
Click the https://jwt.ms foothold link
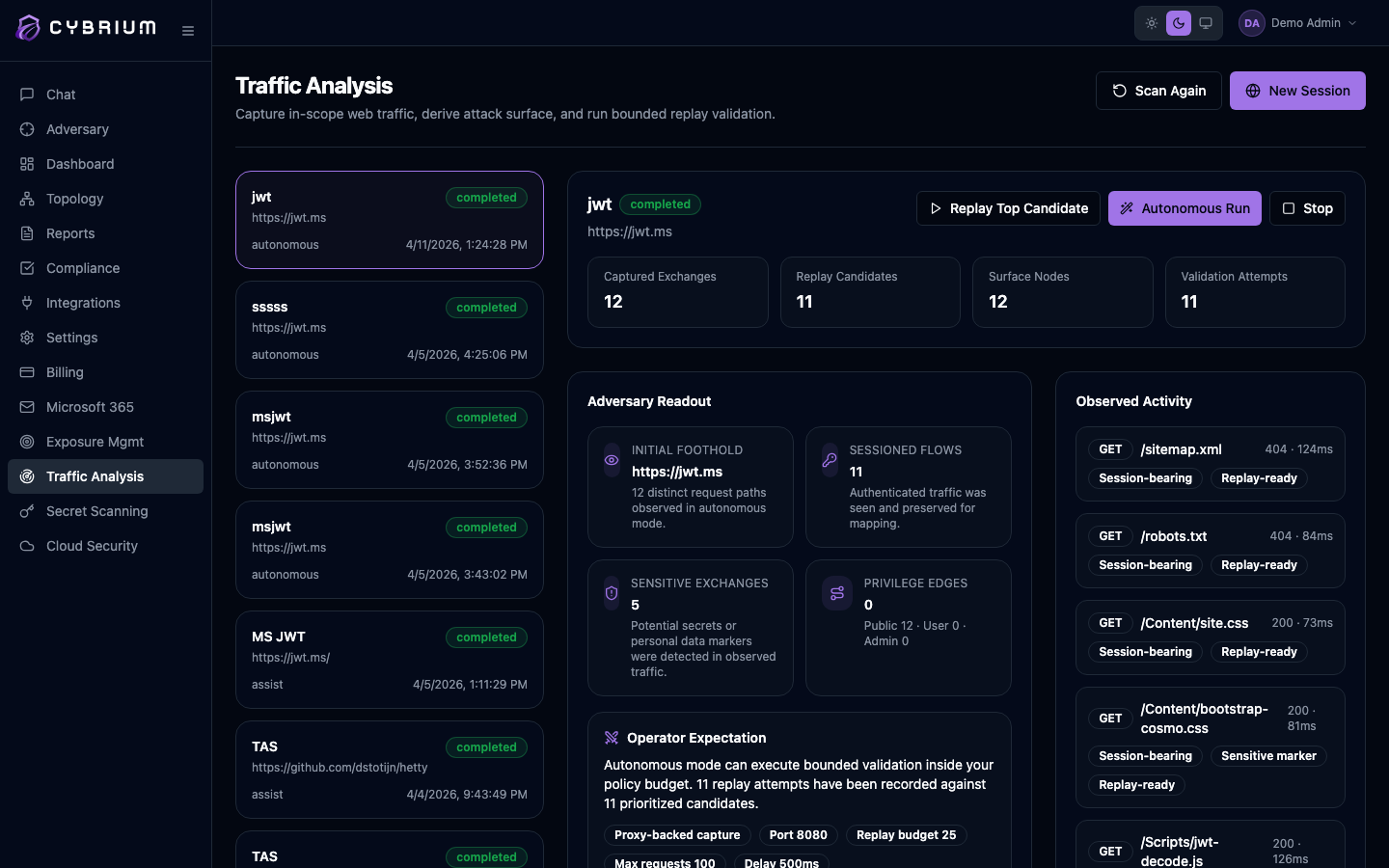(677, 472)
